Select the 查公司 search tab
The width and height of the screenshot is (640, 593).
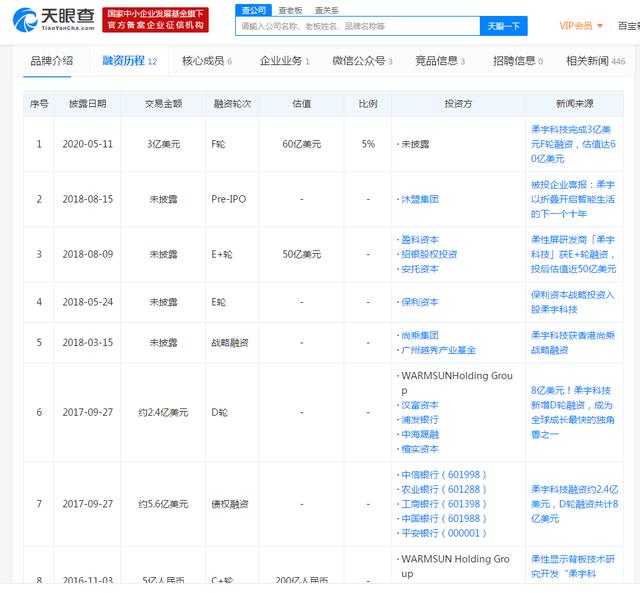click(256, 9)
